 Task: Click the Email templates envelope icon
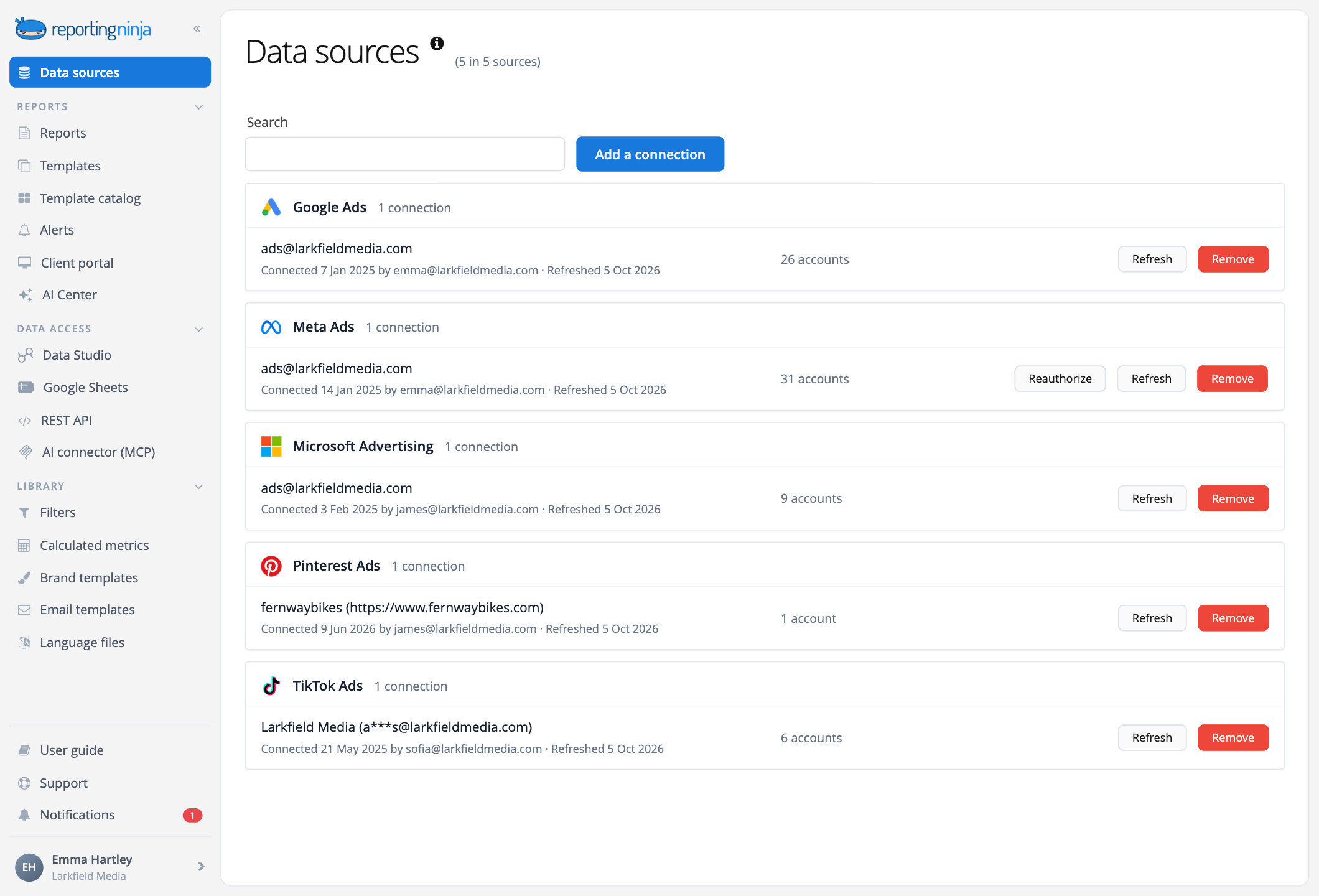tap(24, 610)
